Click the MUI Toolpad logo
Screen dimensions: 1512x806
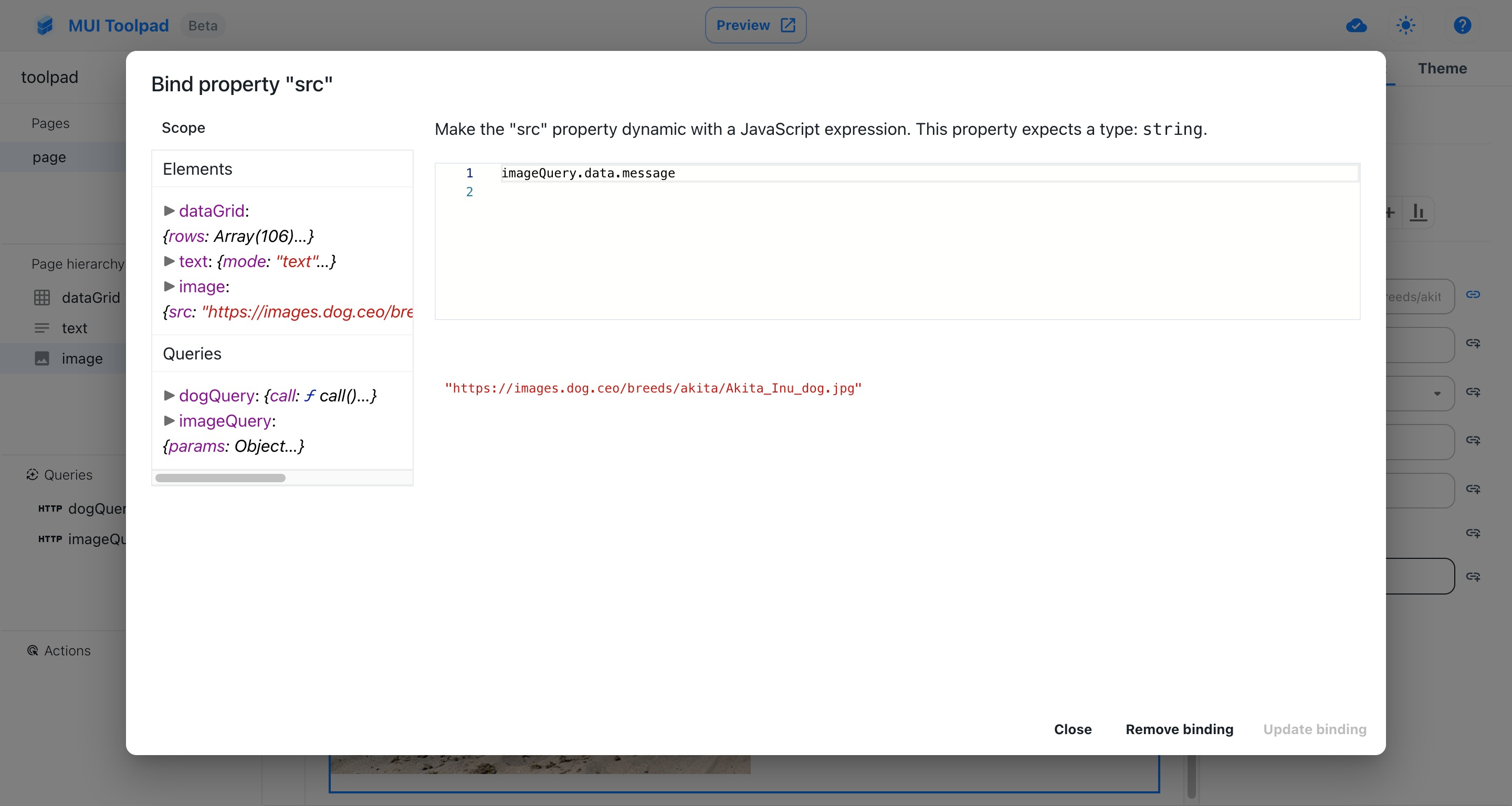click(45, 25)
